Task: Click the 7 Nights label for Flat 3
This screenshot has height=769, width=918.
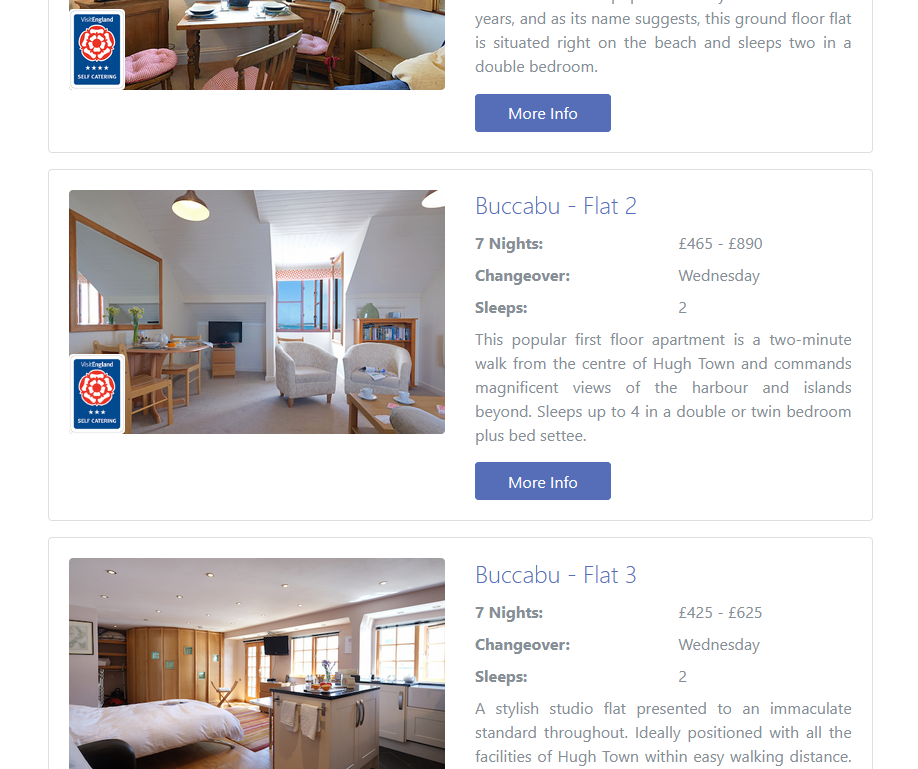Action: tap(509, 613)
